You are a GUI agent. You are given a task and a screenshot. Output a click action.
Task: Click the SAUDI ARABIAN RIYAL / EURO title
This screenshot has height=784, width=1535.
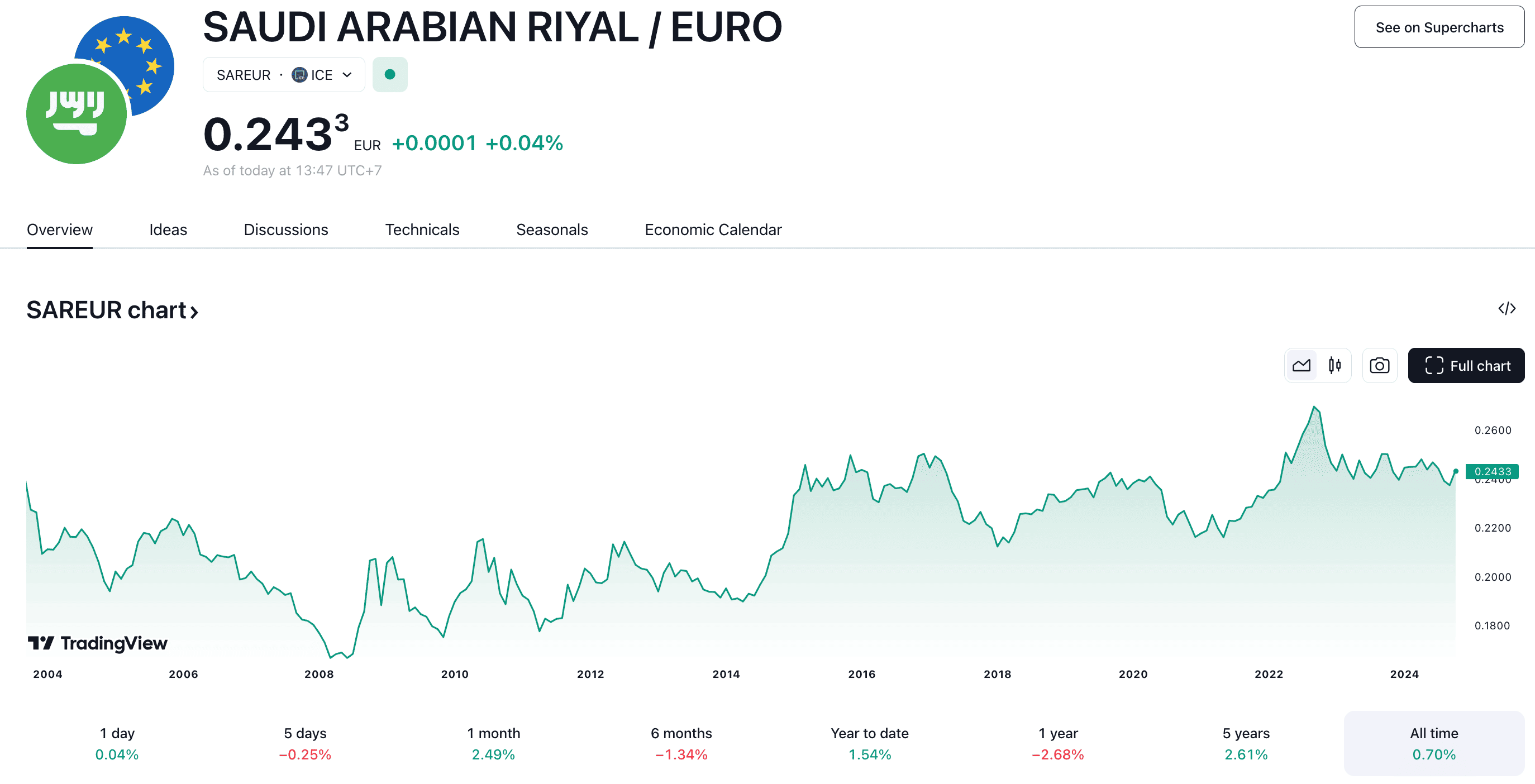pyautogui.click(x=492, y=27)
